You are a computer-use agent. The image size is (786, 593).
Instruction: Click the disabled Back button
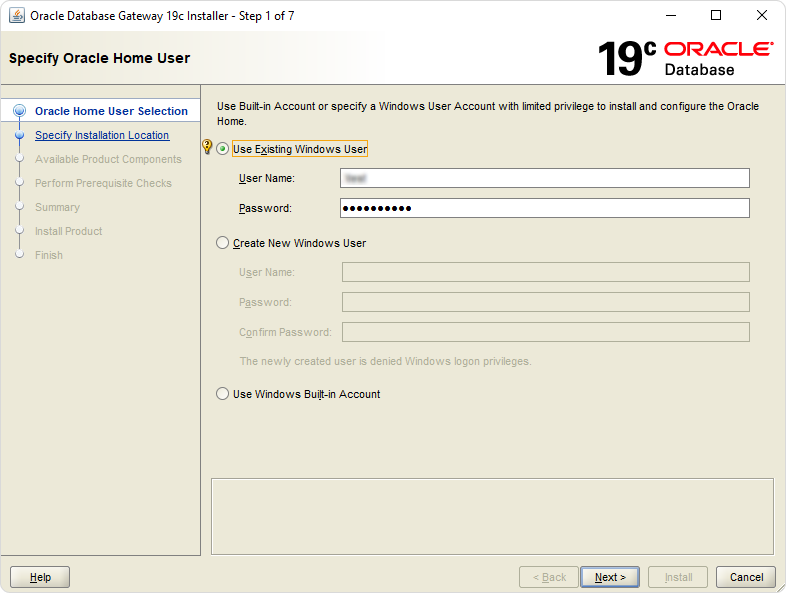pos(549,577)
